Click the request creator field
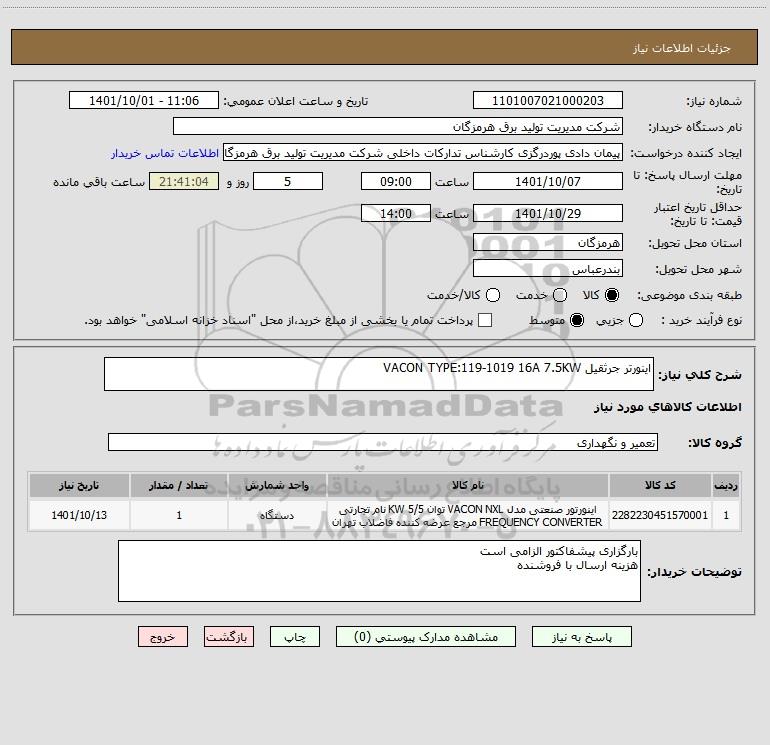The width and height of the screenshot is (770, 745). (423, 153)
